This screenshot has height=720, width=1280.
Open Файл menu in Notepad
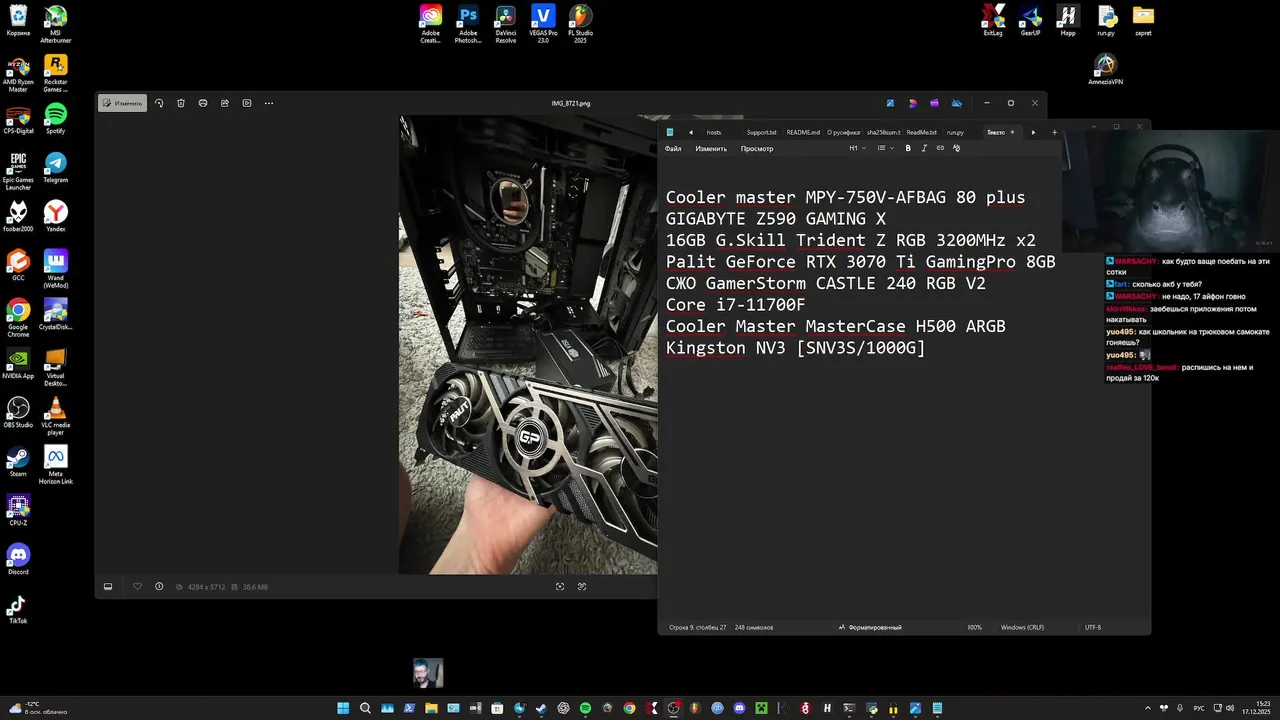[x=673, y=149]
